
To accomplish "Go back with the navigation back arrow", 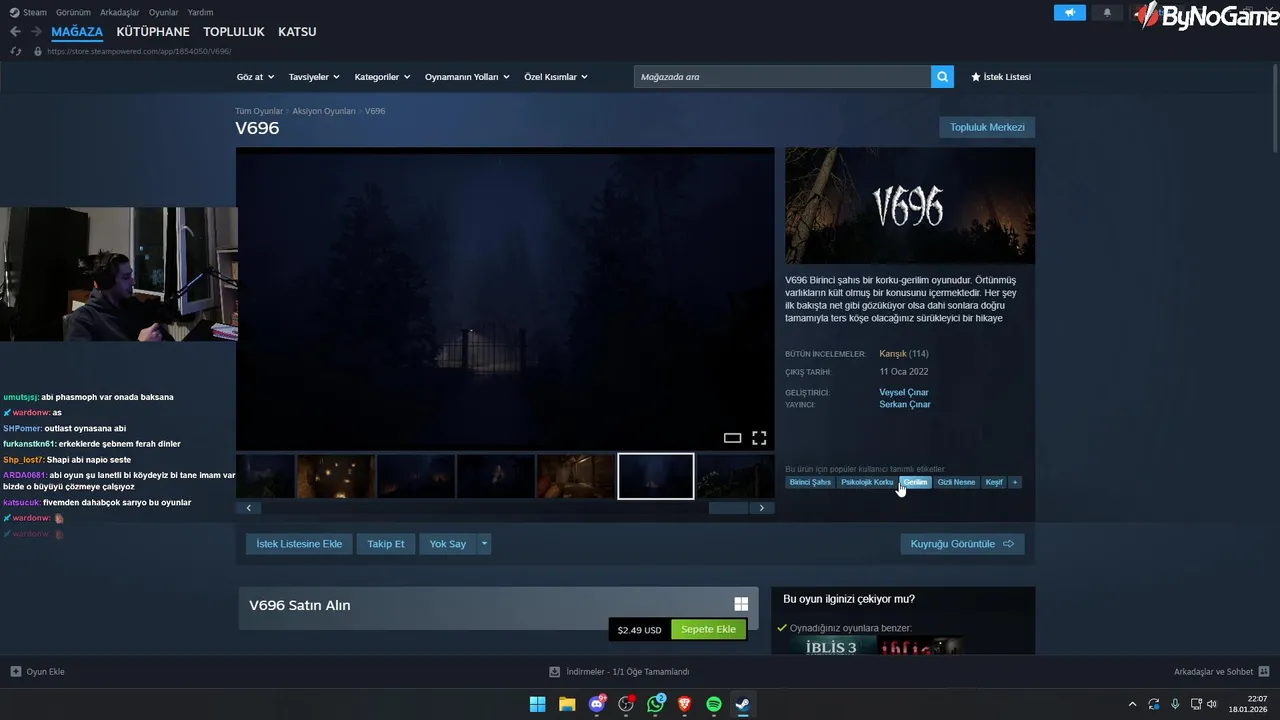I will click(15, 32).
